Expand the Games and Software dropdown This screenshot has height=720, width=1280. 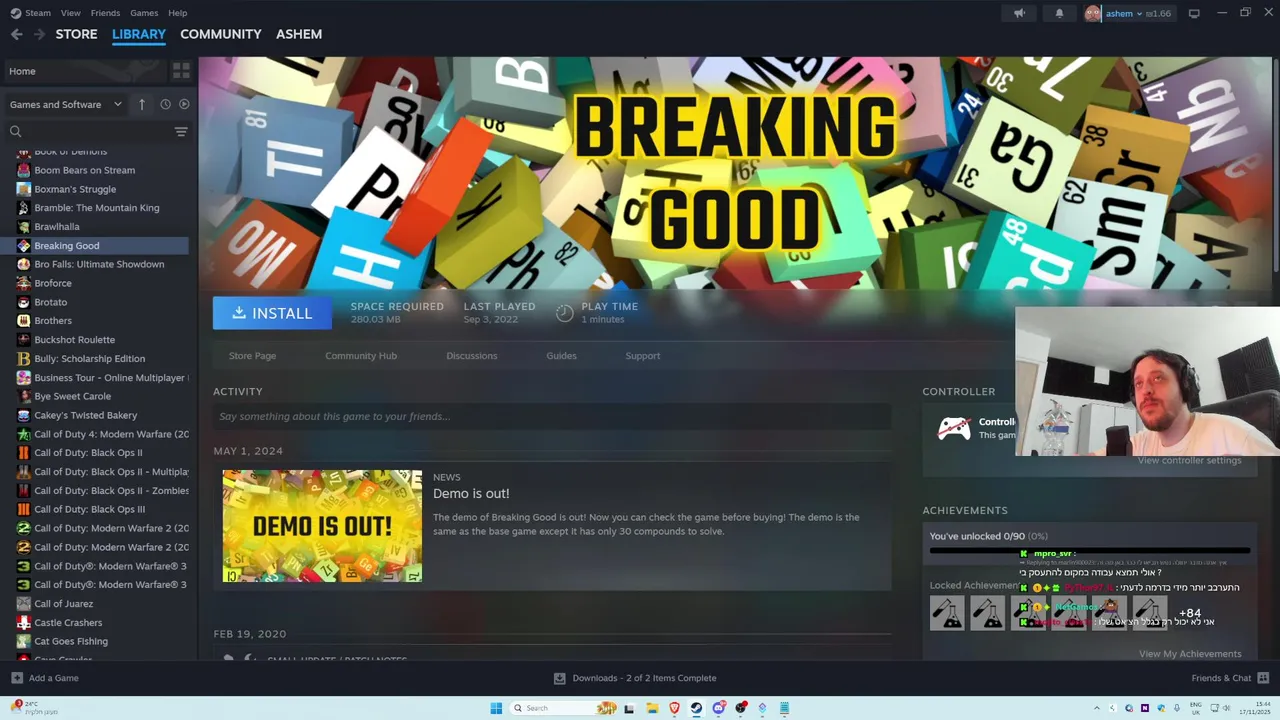66,104
